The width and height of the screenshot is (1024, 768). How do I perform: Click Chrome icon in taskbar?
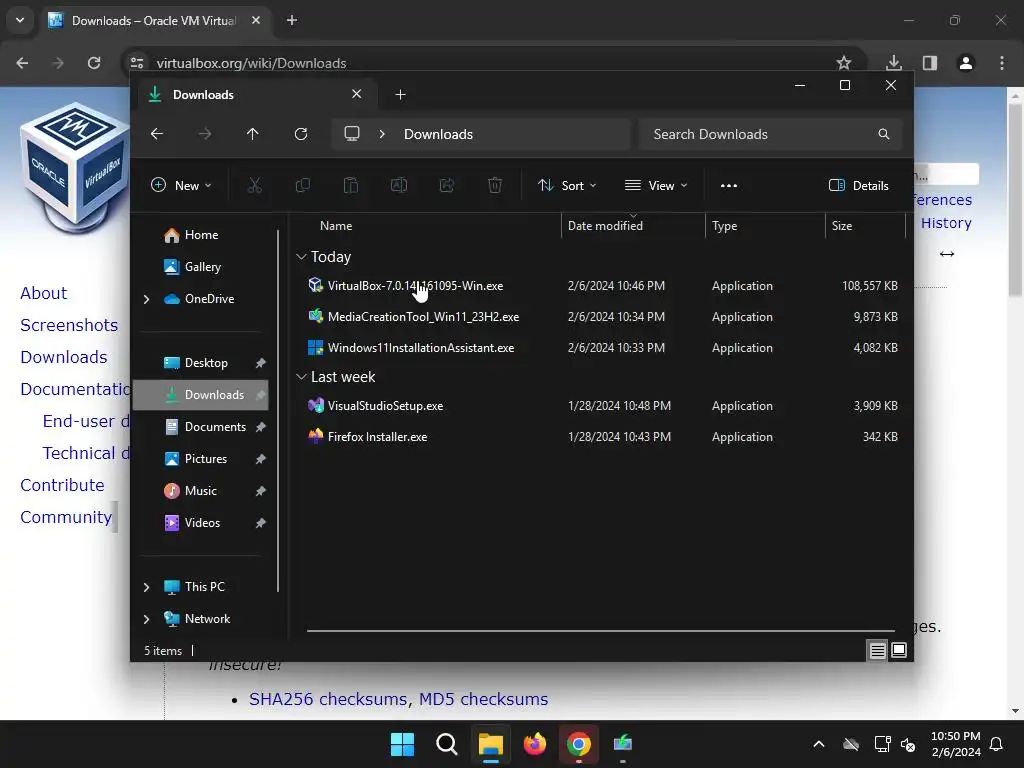[579, 744]
